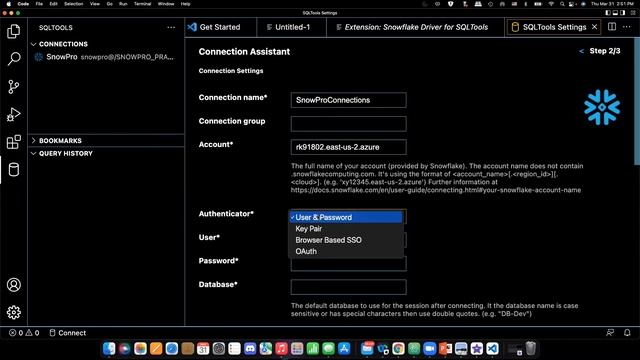640x360 pixels.
Task: Switch to the Untitled-1 tab
Action: point(291,27)
